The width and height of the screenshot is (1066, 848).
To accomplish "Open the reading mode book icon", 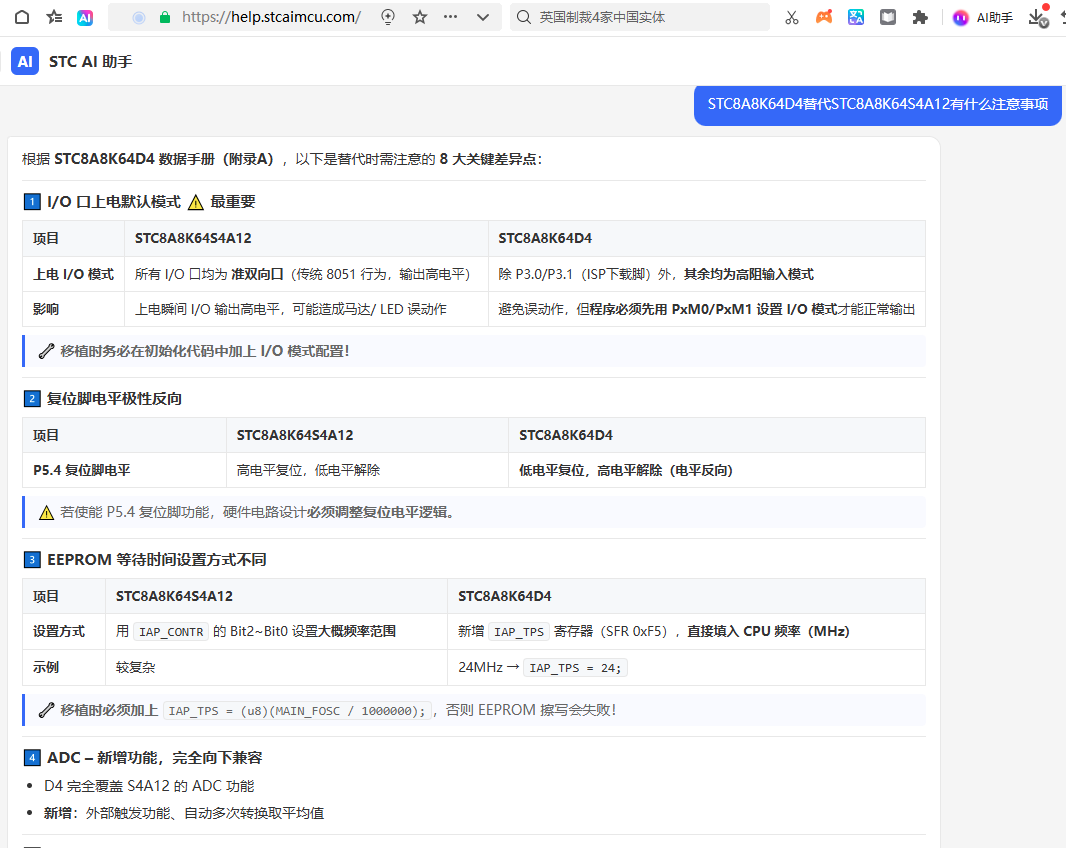I will tap(888, 17).
